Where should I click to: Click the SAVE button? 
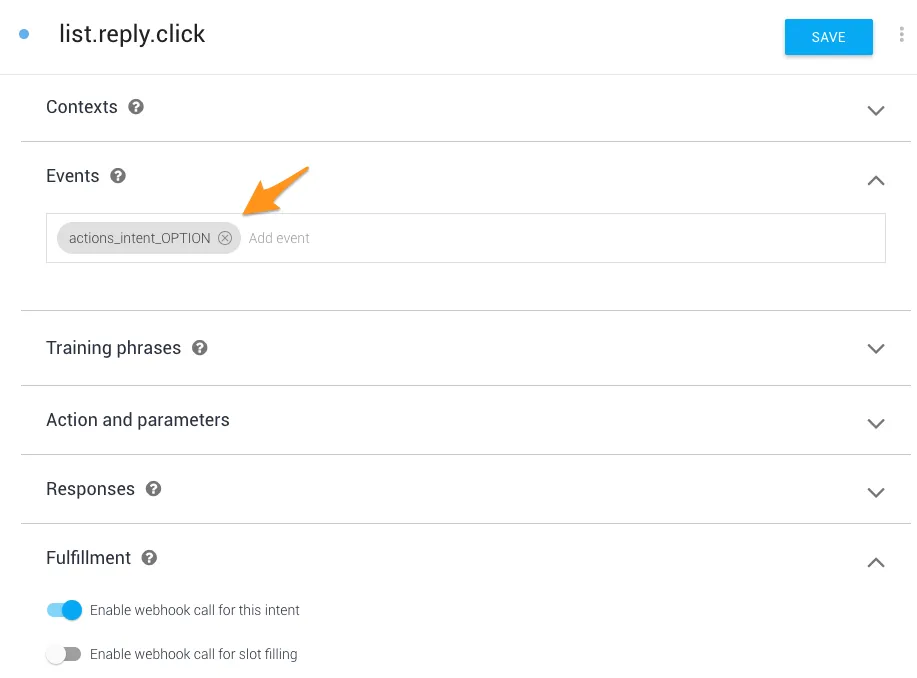(x=828, y=37)
